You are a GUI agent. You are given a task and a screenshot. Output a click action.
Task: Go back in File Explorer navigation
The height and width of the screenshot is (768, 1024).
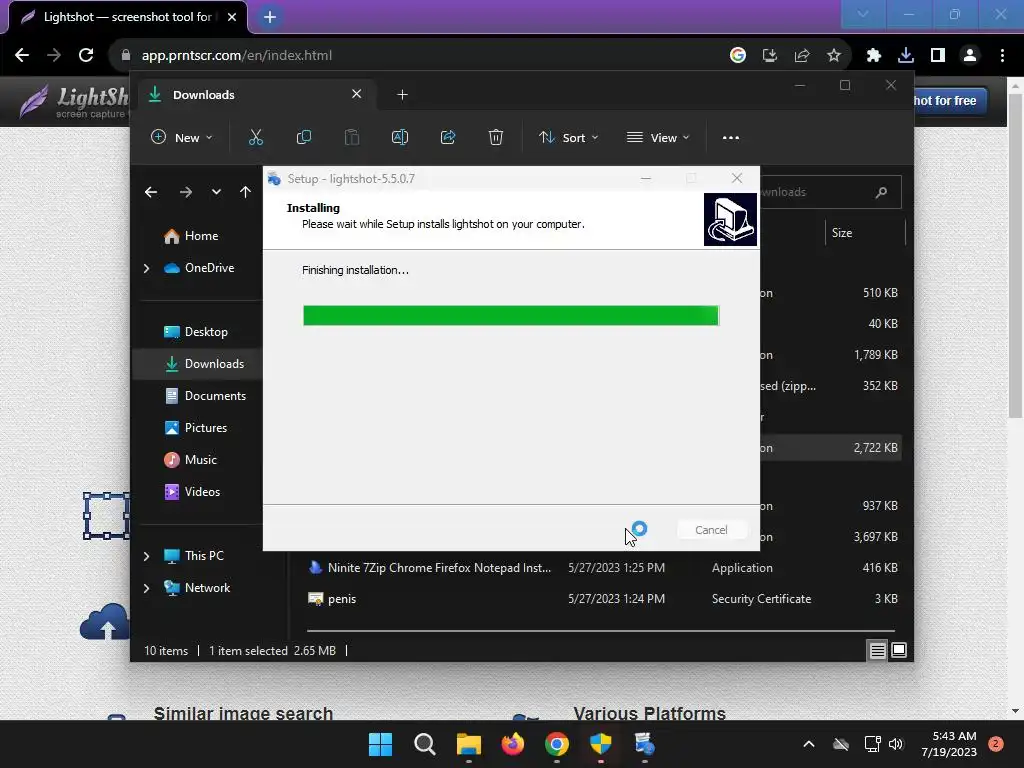tap(151, 192)
